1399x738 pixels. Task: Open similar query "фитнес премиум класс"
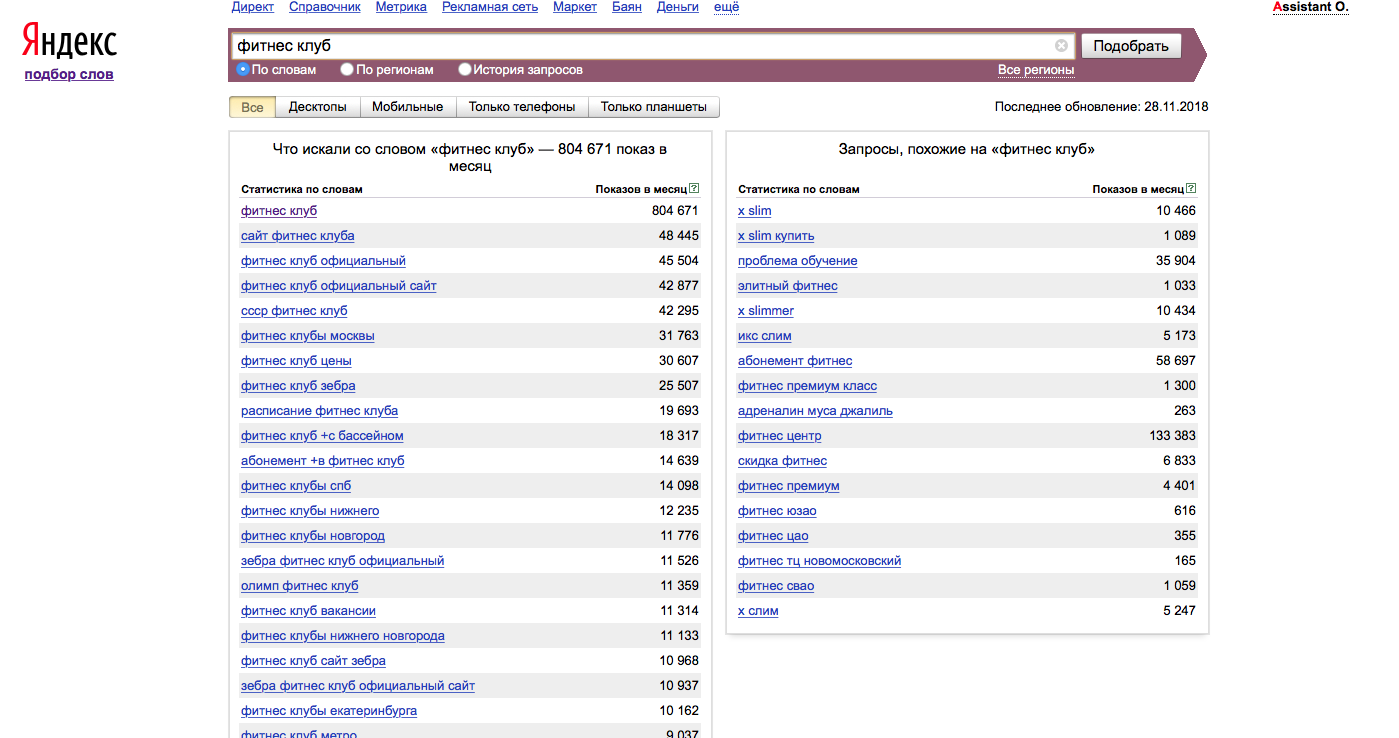tap(807, 386)
